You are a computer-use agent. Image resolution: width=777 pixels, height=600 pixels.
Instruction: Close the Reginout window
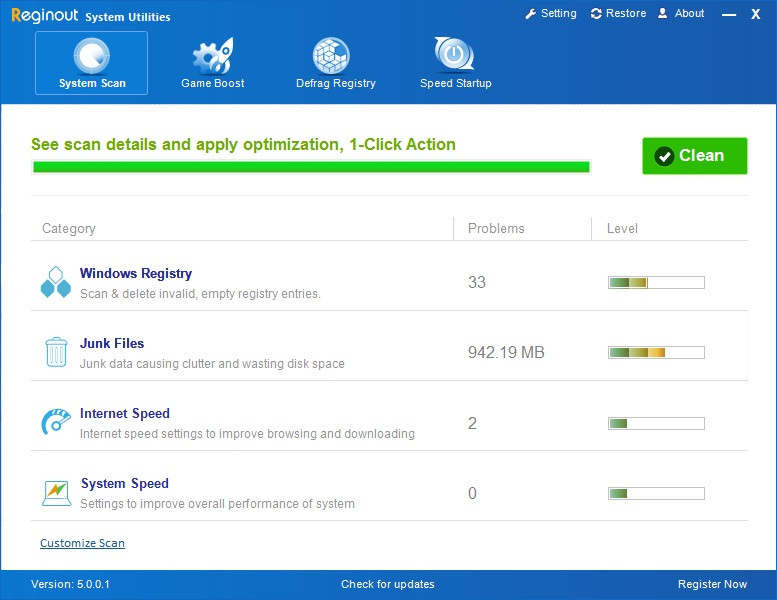point(755,14)
